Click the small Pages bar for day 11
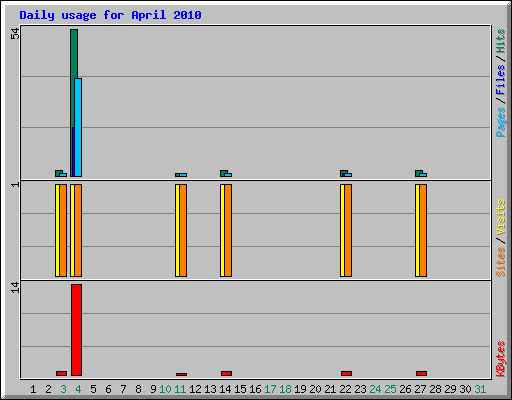 pyautogui.click(x=183, y=175)
